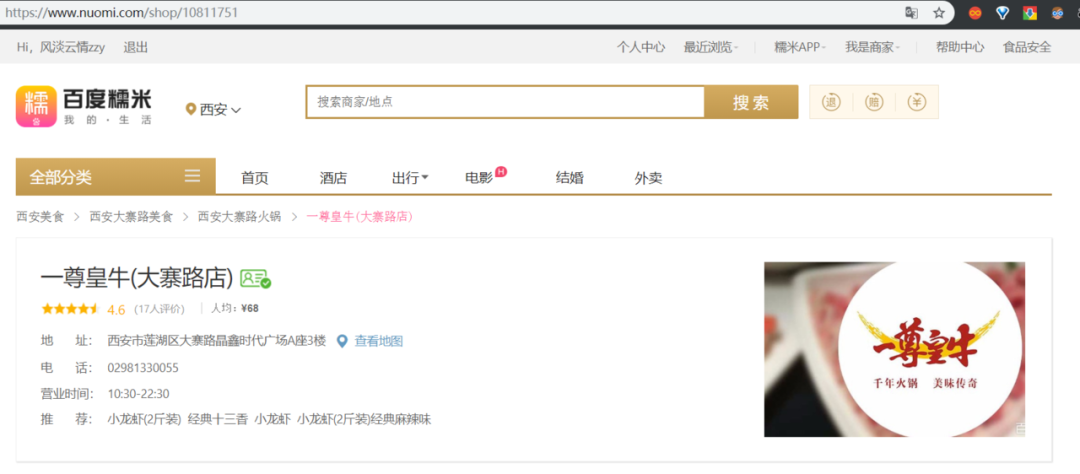Open the 外卖 tab
The width and height of the screenshot is (1080, 474).
648,178
